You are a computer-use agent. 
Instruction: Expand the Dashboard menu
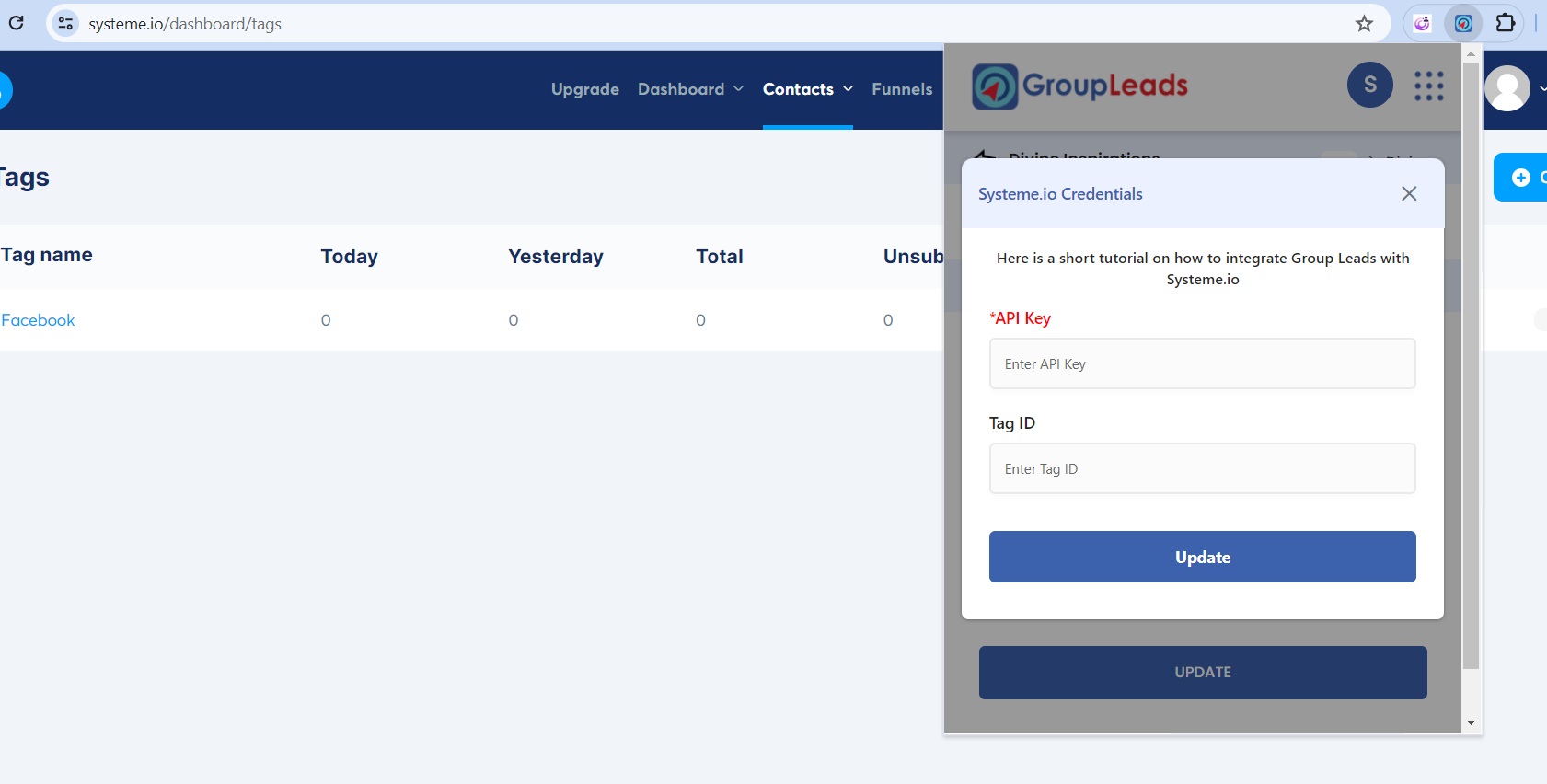[690, 89]
